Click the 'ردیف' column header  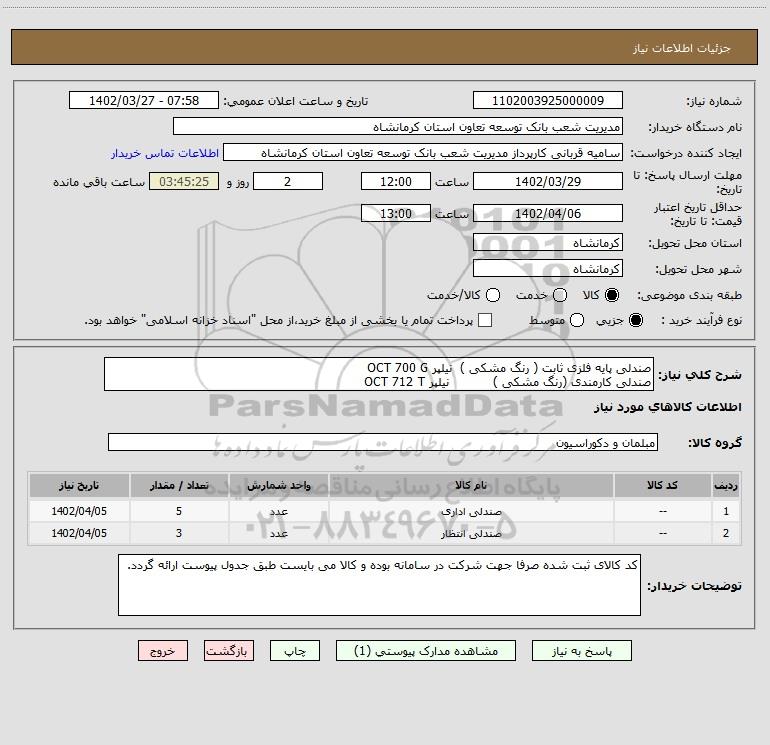726,485
